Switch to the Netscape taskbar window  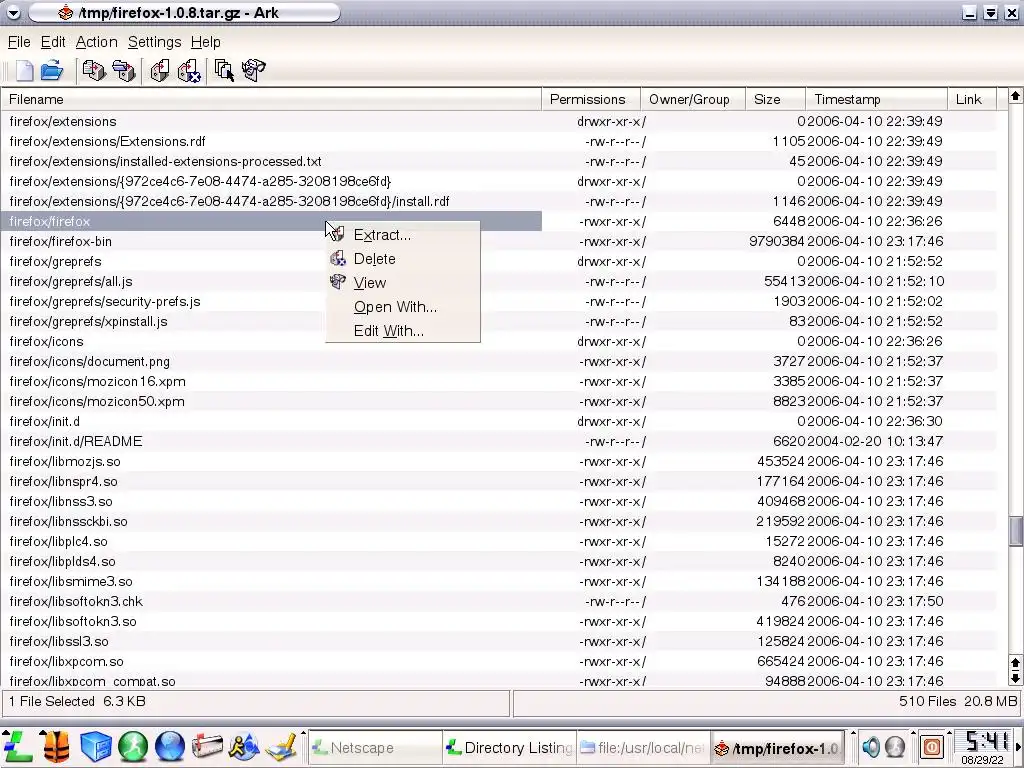375,748
